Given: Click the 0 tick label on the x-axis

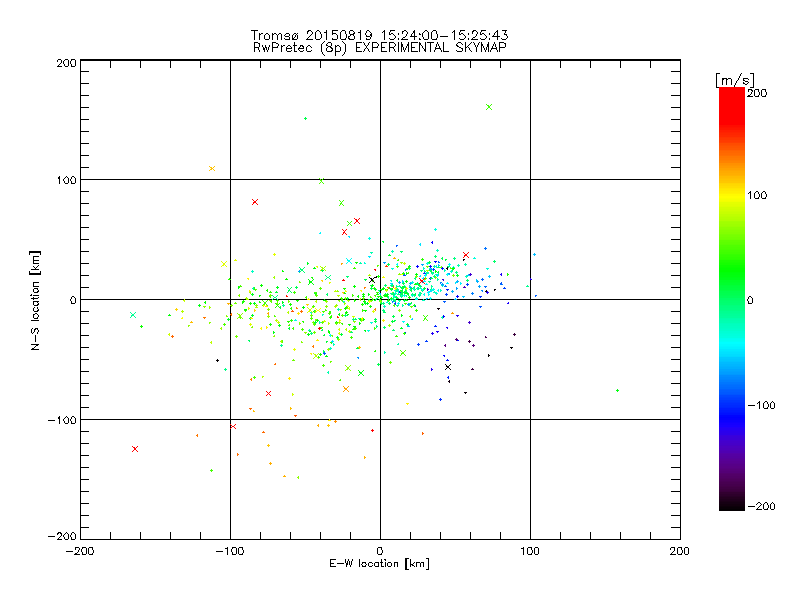Looking at the screenshot, I should (x=380, y=550).
